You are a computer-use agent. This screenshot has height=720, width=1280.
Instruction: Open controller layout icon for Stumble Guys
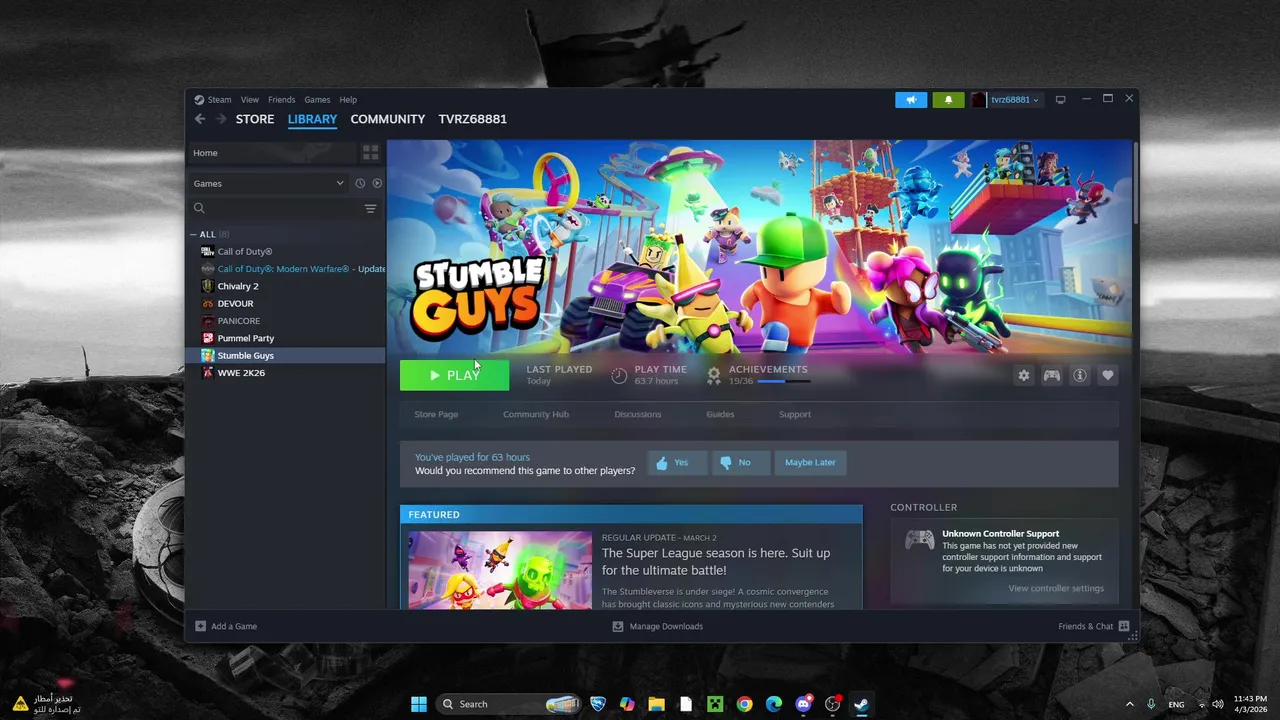(x=1052, y=375)
